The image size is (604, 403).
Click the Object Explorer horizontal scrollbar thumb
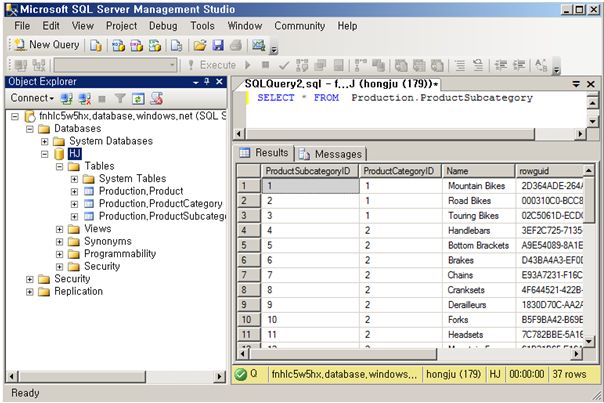(x=82, y=376)
